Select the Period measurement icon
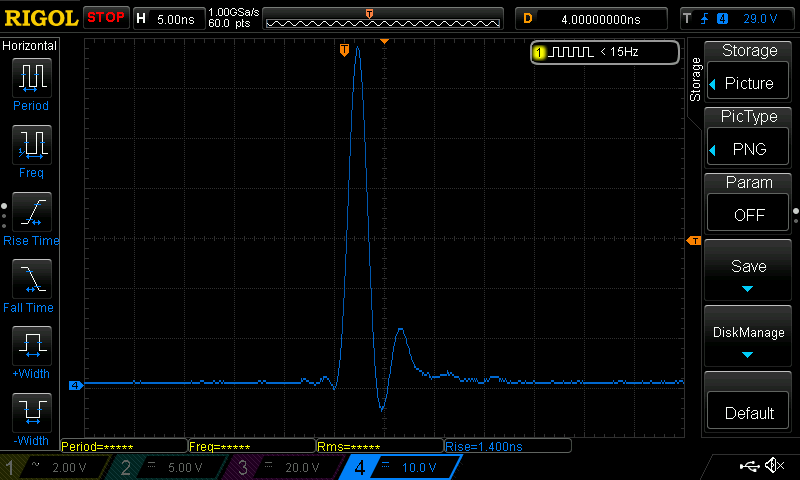The height and width of the screenshot is (480, 800). tap(31, 77)
